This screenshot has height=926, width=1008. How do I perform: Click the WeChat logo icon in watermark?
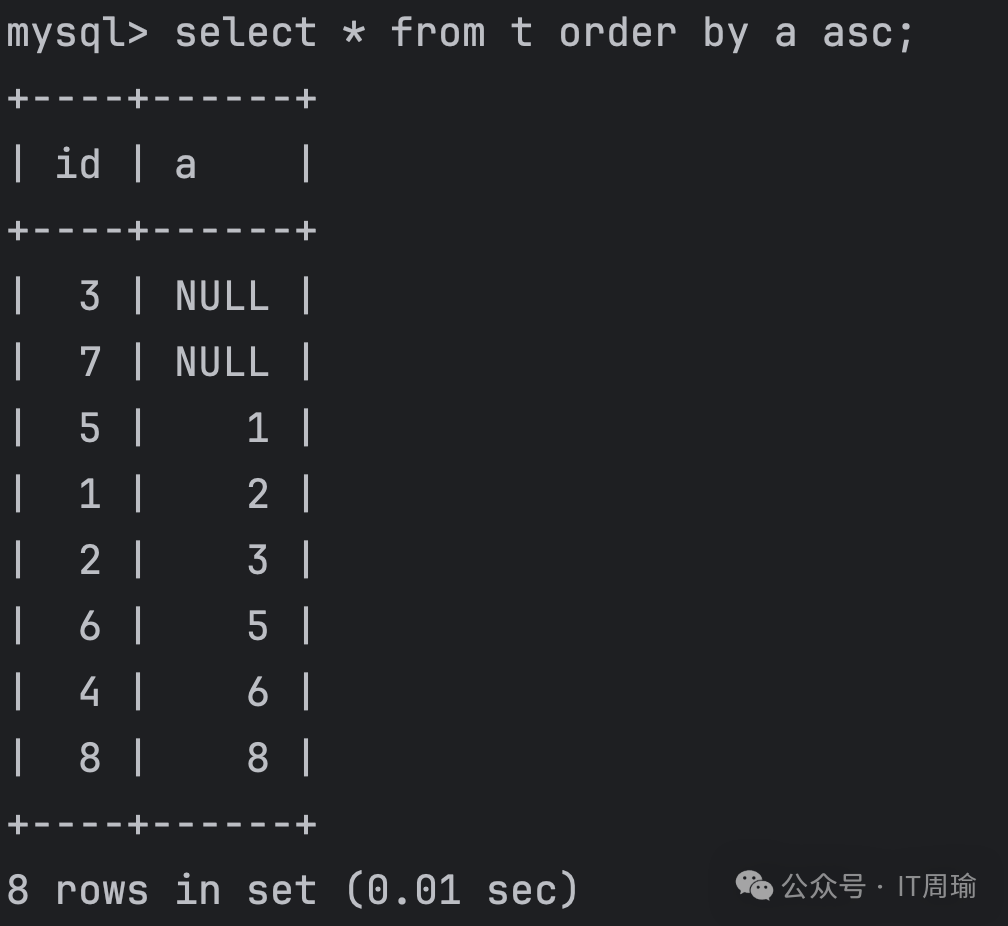point(753,886)
